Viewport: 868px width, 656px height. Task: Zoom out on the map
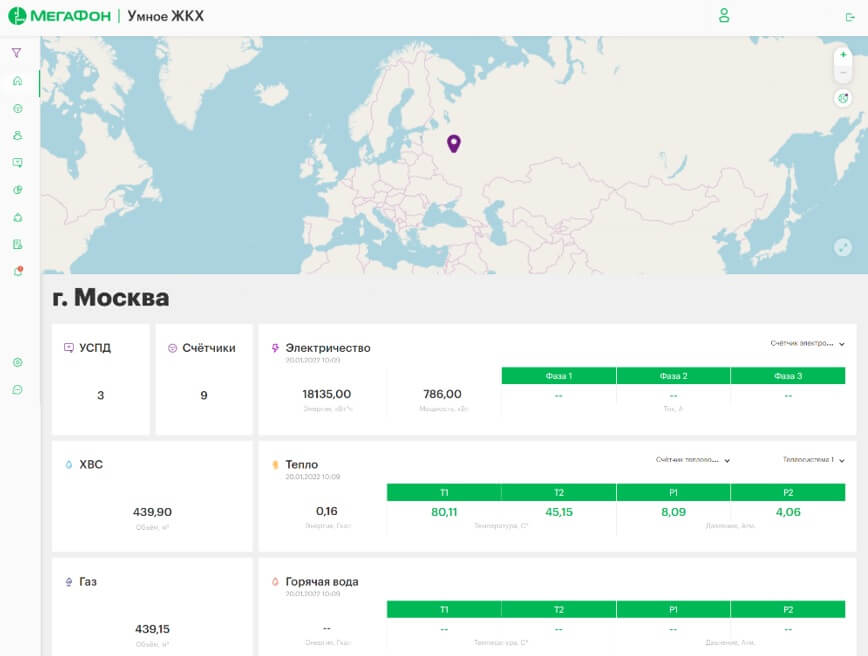(843, 73)
